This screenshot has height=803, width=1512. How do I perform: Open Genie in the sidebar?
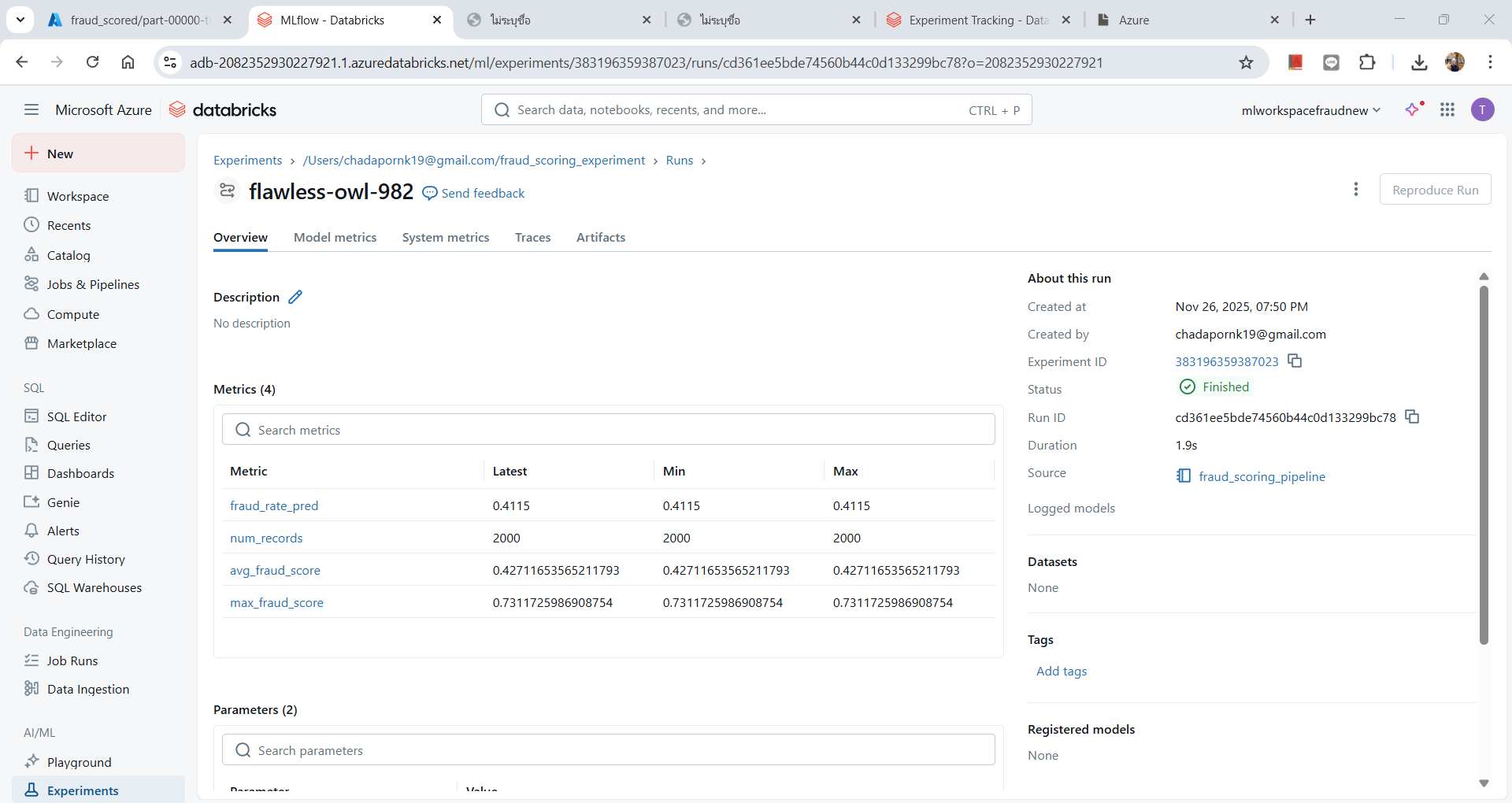coord(98,502)
